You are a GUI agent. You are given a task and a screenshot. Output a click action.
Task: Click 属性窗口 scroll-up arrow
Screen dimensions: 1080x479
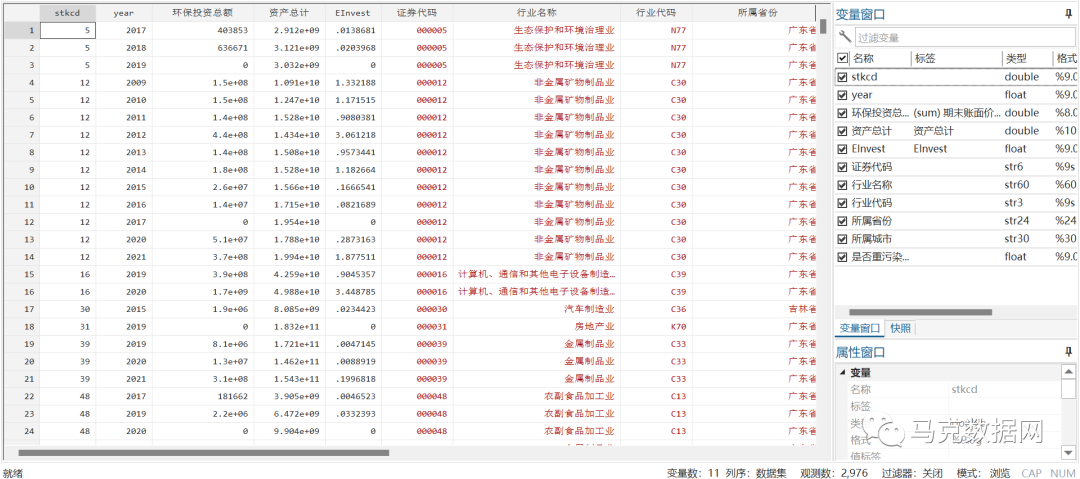coord(1067,371)
